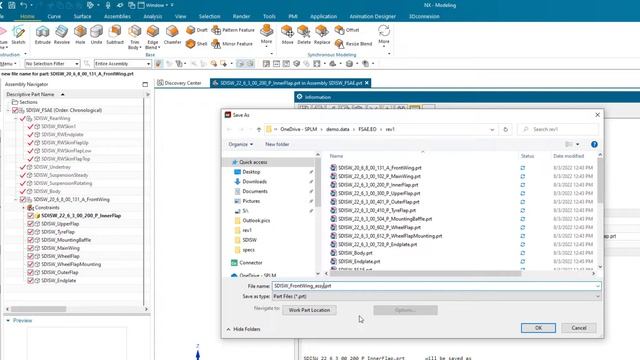The width and height of the screenshot is (640, 360).
Task: Toggle checkbox for SDISW_WheelFlapMounting
Action: coord(31,264)
